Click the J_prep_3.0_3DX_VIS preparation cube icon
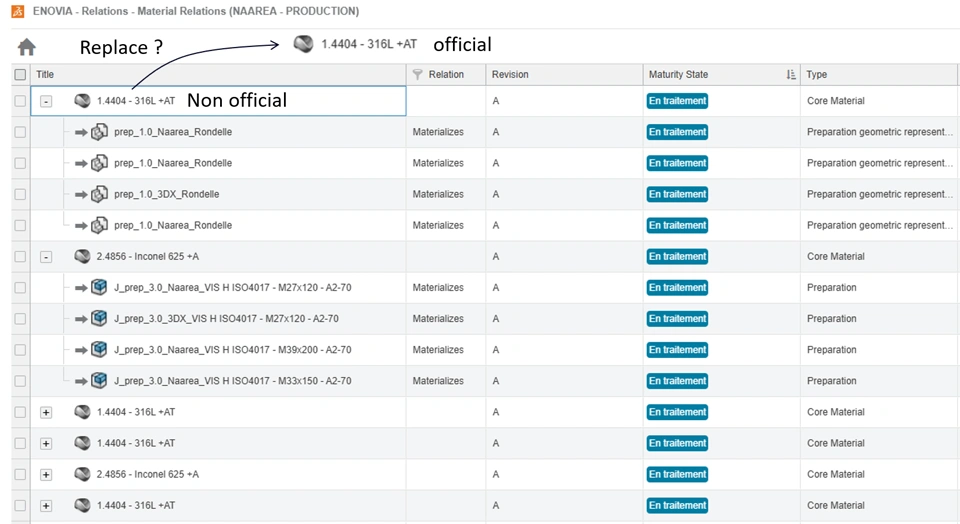 click(99, 319)
